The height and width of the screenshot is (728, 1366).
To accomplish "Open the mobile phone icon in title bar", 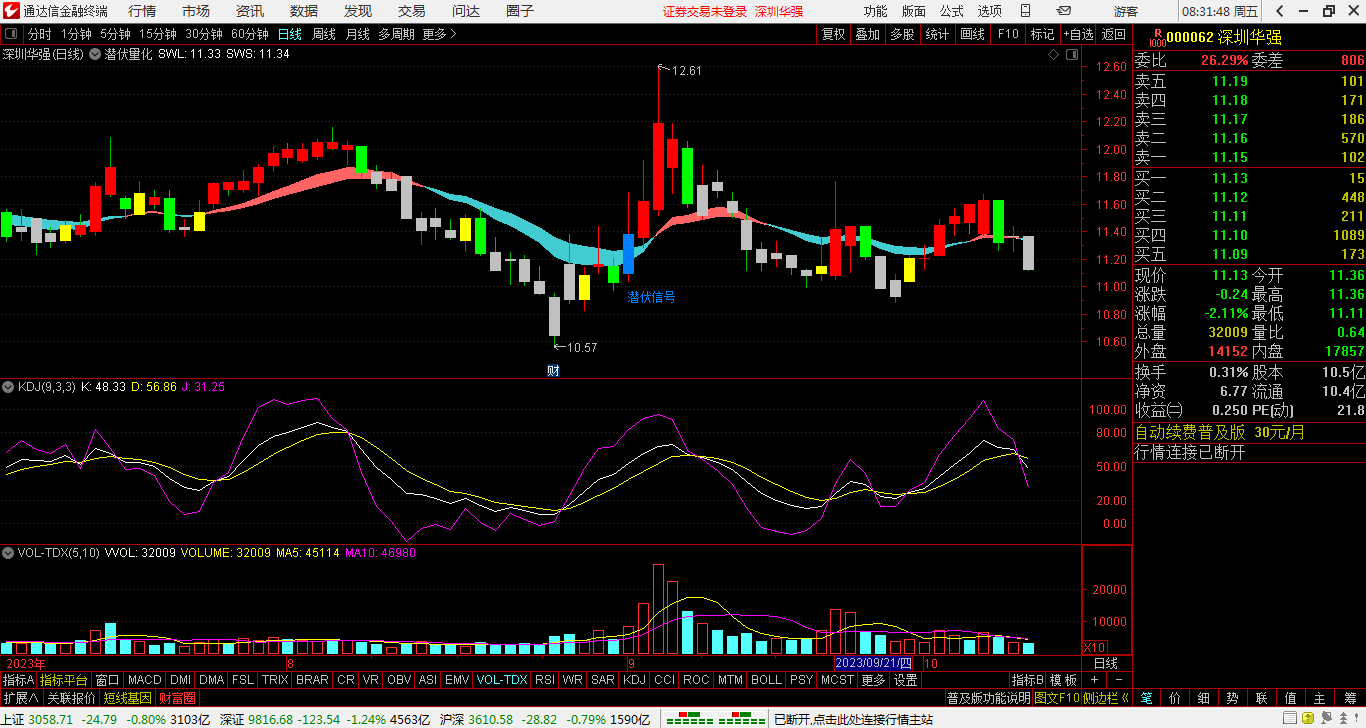I will pyautogui.click(x=1025, y=11).
